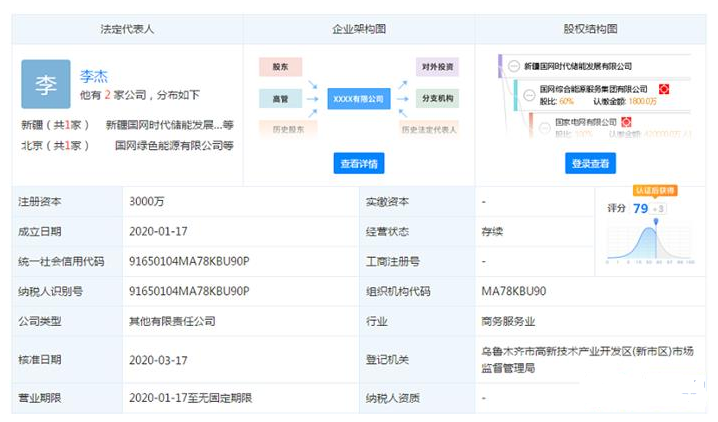Viewport: 718px width, 422px height.
Task: Click subscribed amount 1800.0万
Action: tap(642, 101)
